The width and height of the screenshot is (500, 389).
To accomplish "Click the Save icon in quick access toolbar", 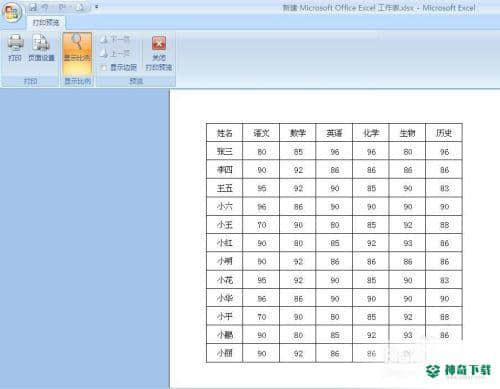I will [x=33, y=7].
